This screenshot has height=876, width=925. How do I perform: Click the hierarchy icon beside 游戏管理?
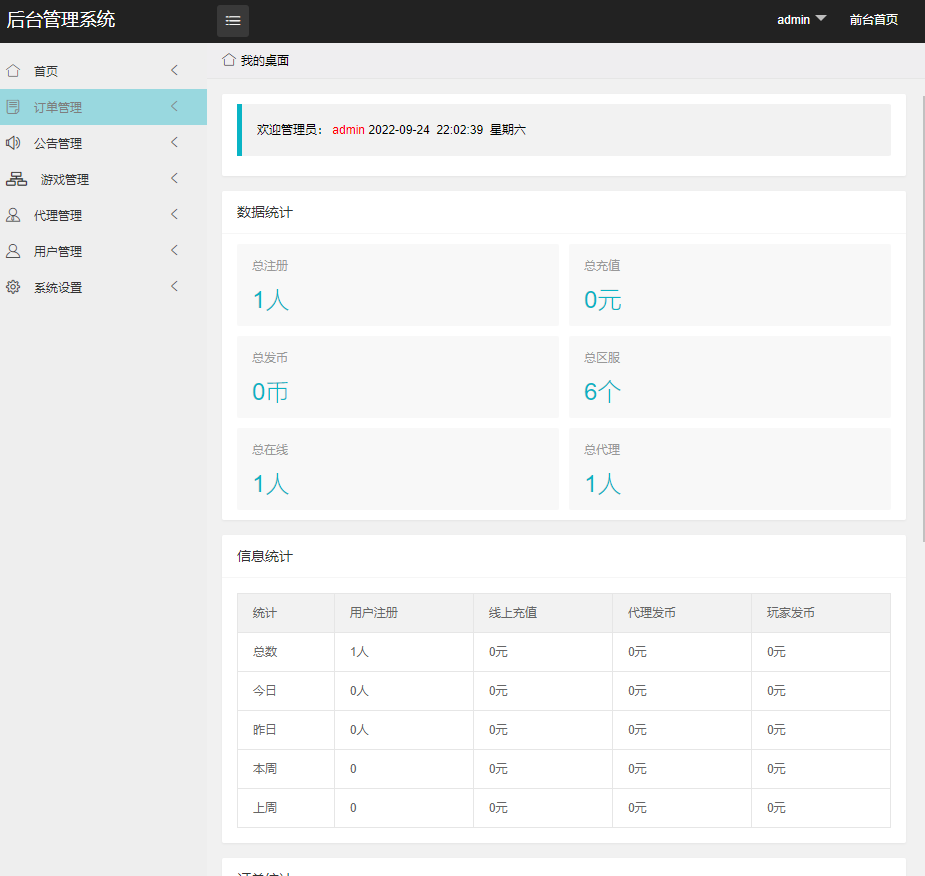click(17, 180)
